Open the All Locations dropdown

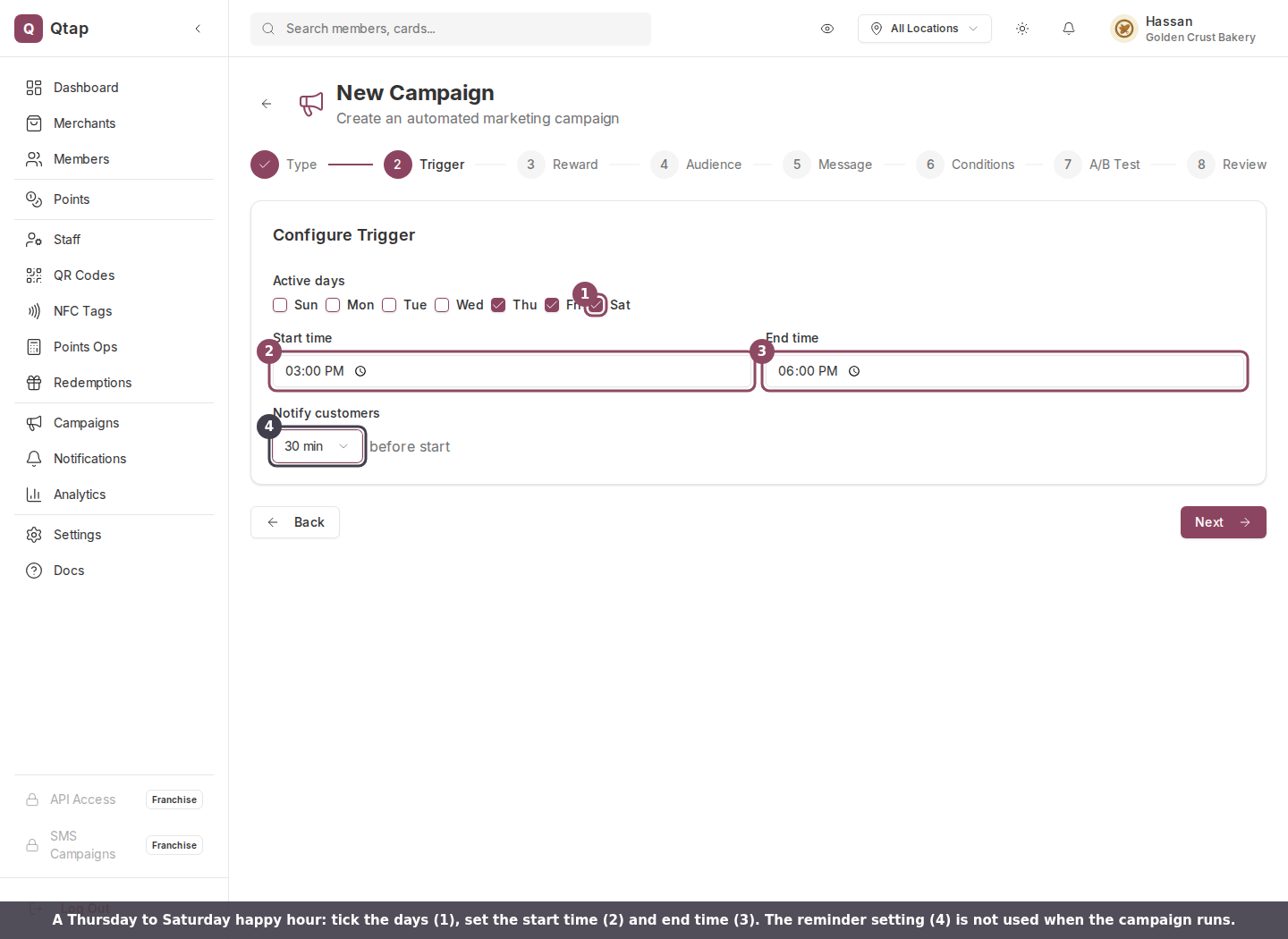coord(925,29)
